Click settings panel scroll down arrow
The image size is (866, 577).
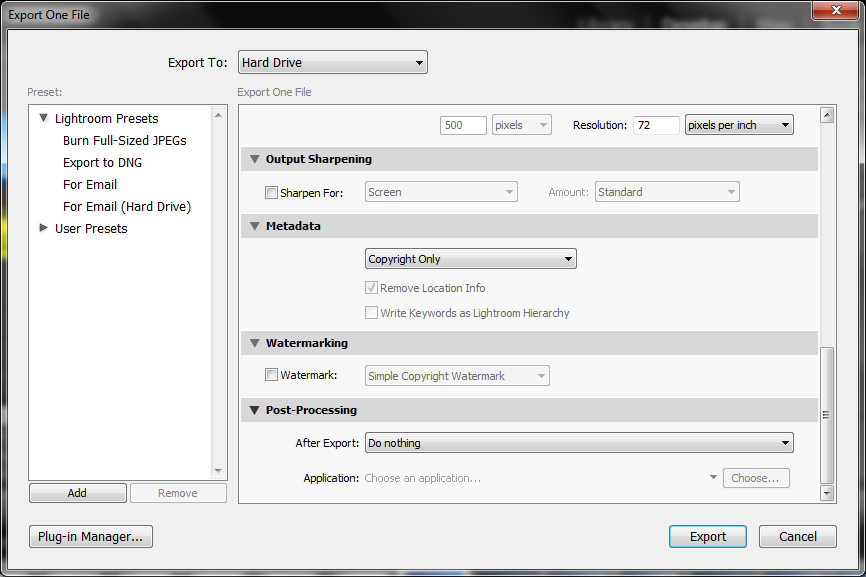pyautogui.click(x=827, y=493)
